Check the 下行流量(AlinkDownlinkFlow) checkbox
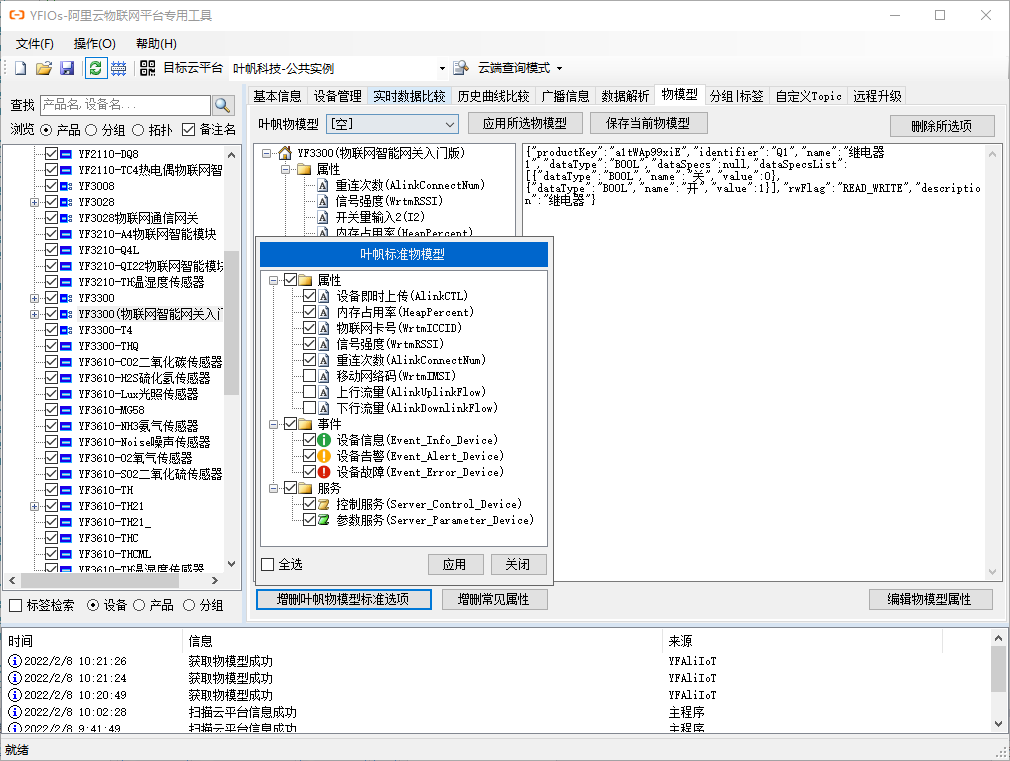Viewport: 1010px width, 761px height. pyautogui.click(x=309, y=408)
